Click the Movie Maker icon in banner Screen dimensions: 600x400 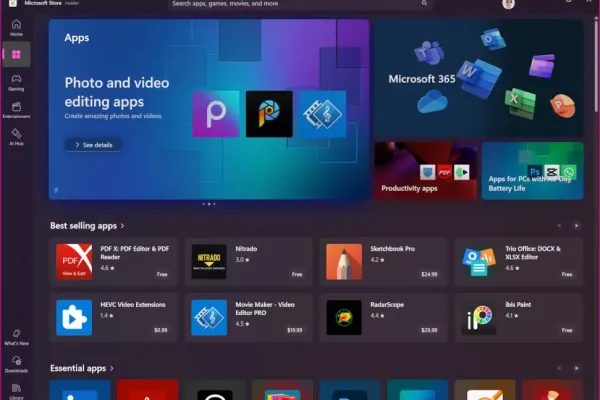coord(323,114)
